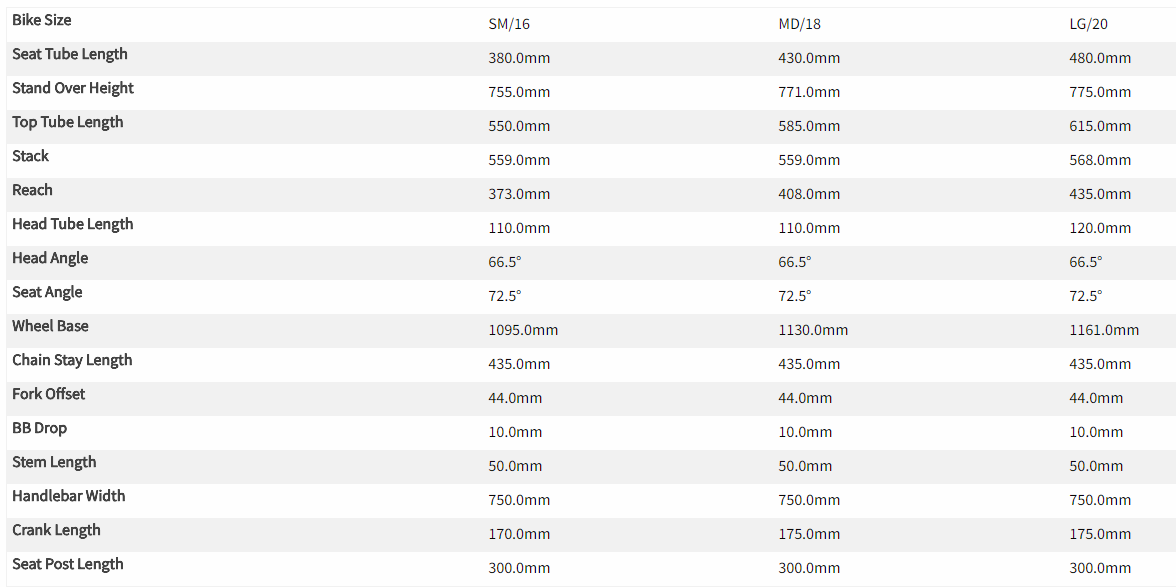Click the Stand Over Height label
Screen dimensions: 1176x587
pos(73,88)
